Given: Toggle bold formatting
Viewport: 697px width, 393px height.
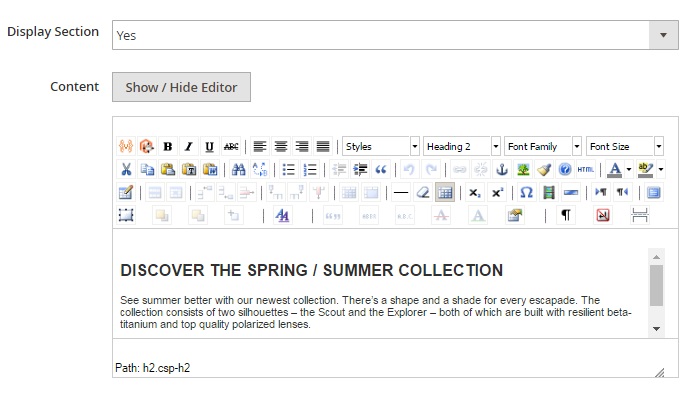Looking at the screenshot, I should click(x=168, y=146).
